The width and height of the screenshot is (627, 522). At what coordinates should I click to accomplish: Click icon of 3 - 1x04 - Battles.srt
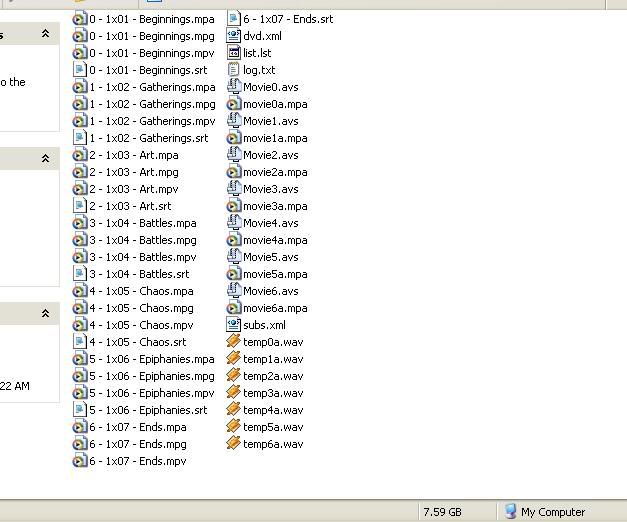80,274
